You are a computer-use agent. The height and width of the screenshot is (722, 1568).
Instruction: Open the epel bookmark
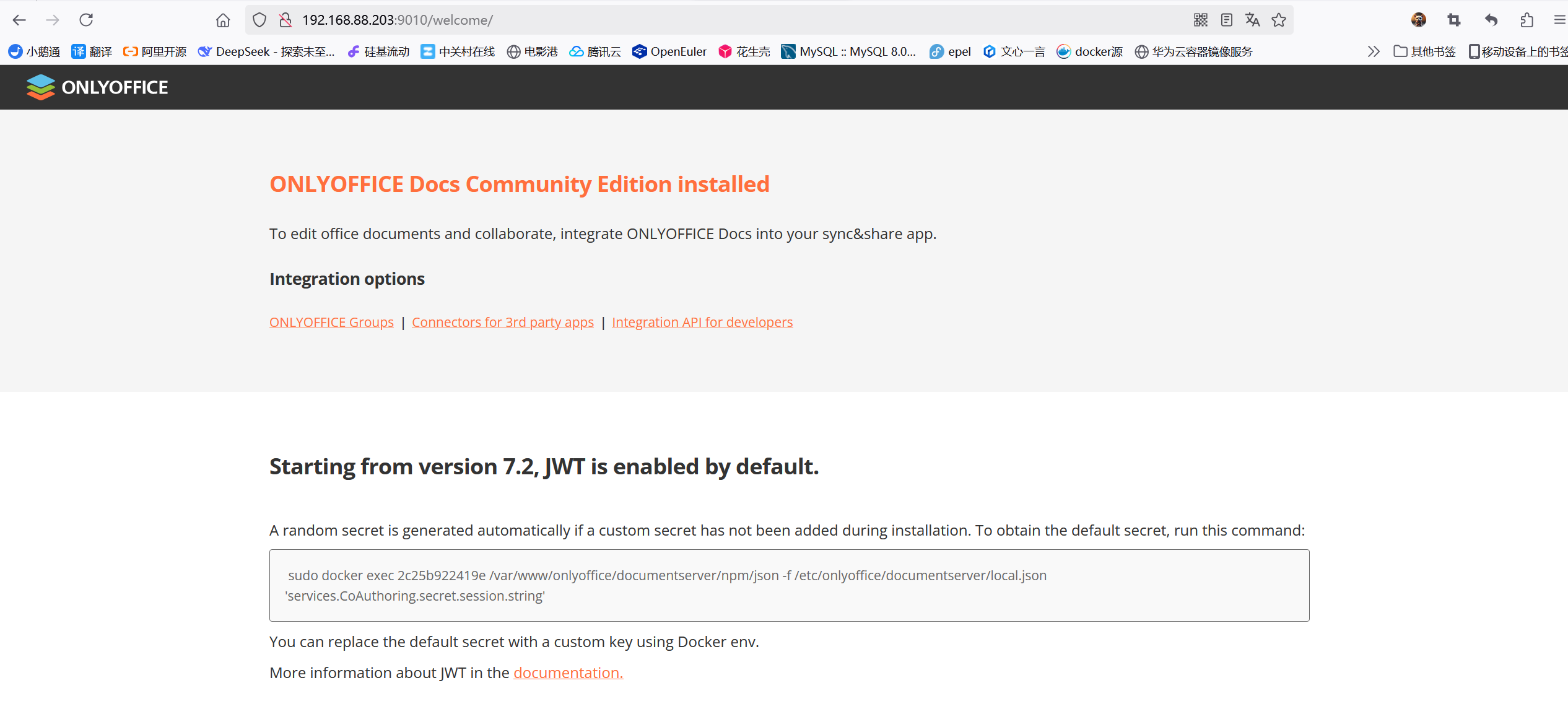tap(950, 51)
